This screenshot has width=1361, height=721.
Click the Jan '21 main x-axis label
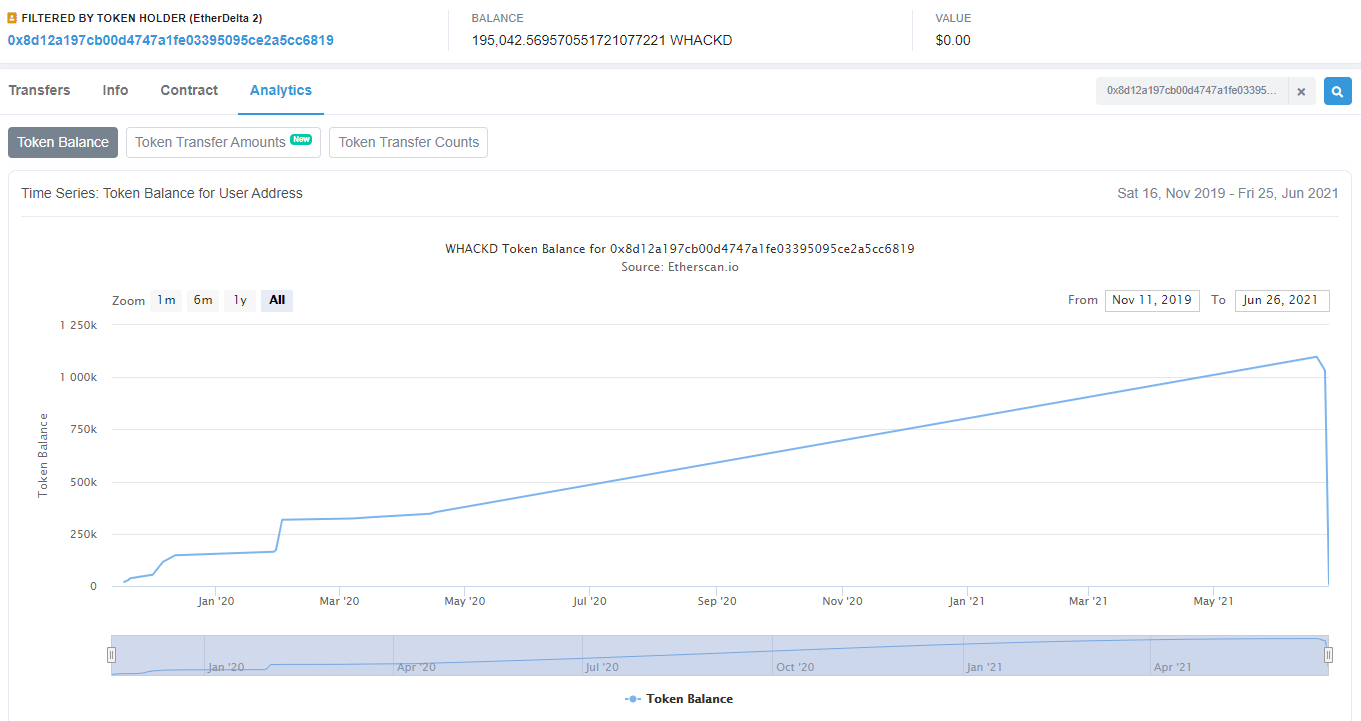coord(965,601)
